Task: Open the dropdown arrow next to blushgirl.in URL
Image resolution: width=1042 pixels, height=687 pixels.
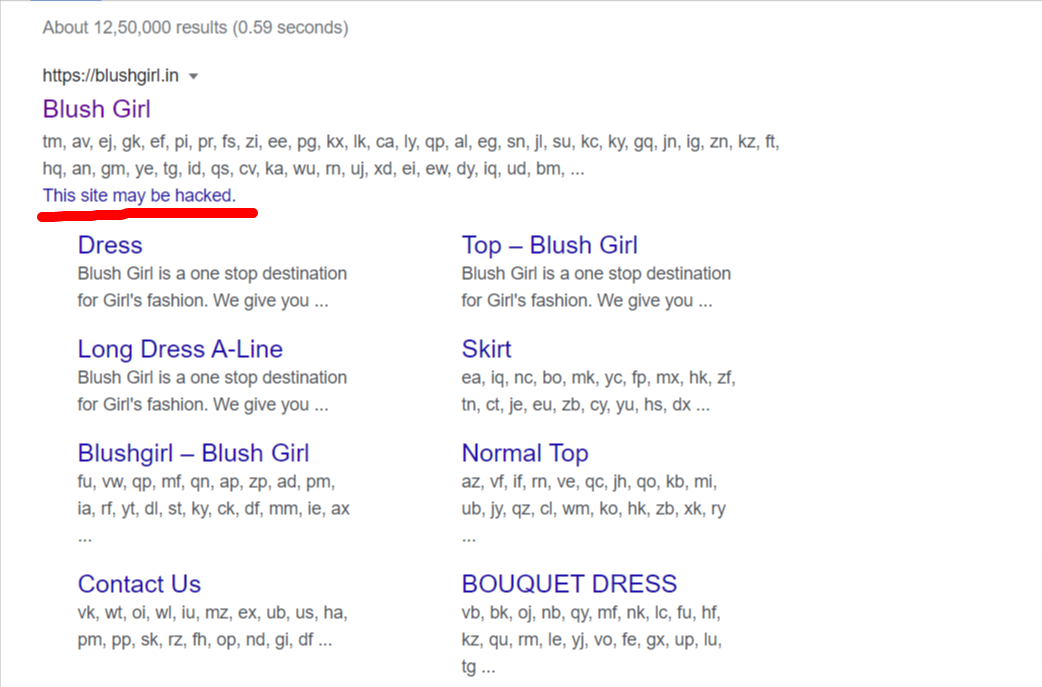Action: [193, 76]
